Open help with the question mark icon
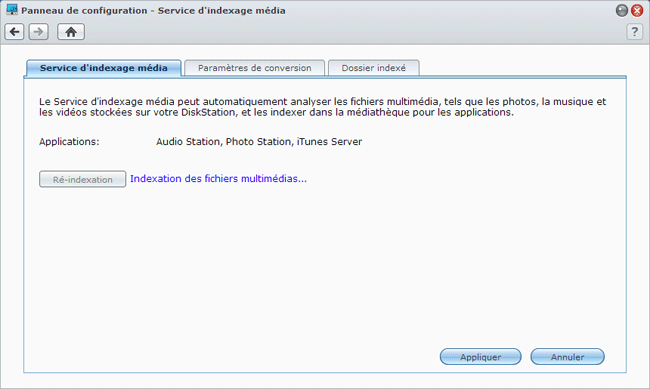Viewport: 650px width, 389px height. point(635,32)
